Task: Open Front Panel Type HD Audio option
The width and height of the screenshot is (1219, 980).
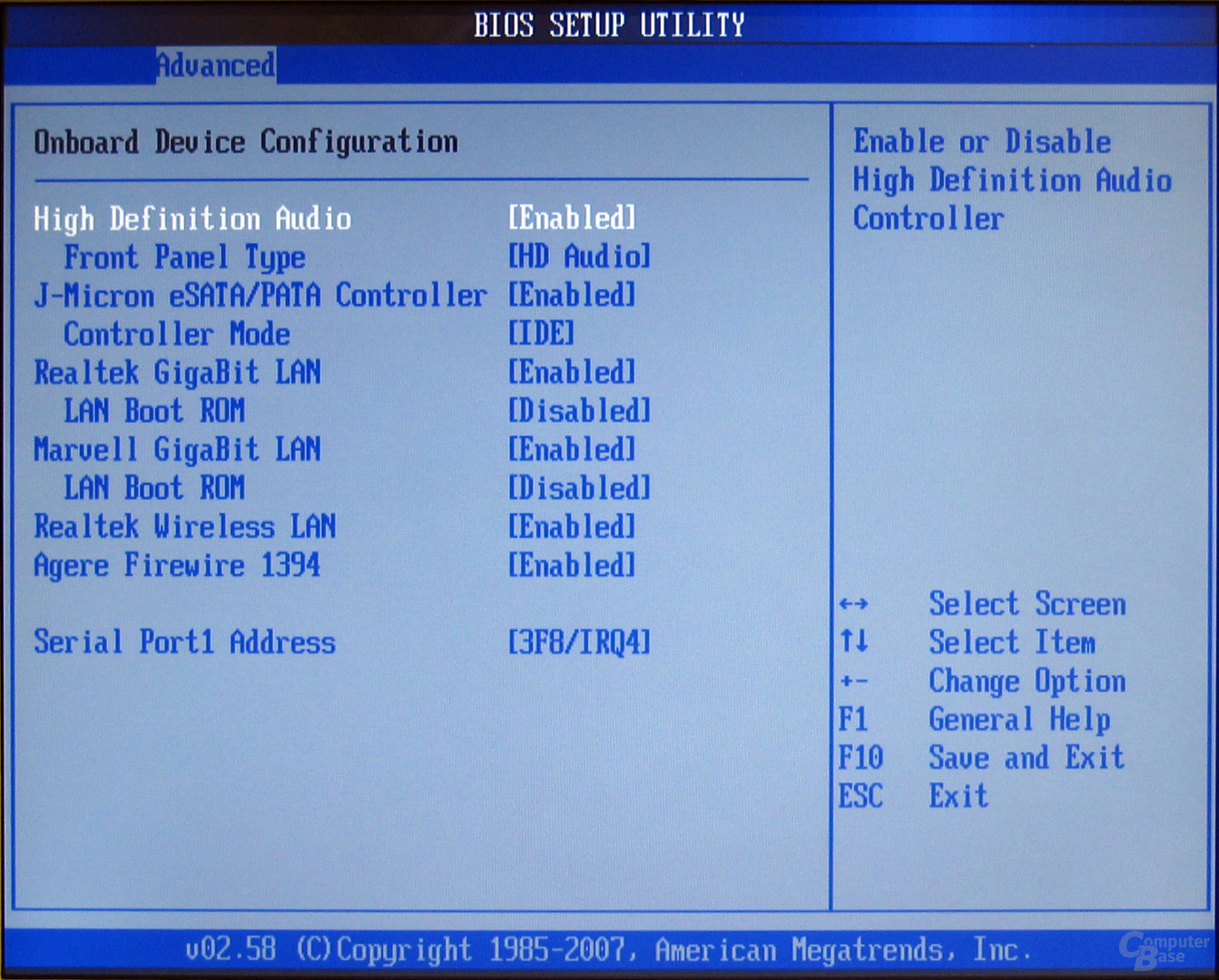Action: click(x=579, y=257)
